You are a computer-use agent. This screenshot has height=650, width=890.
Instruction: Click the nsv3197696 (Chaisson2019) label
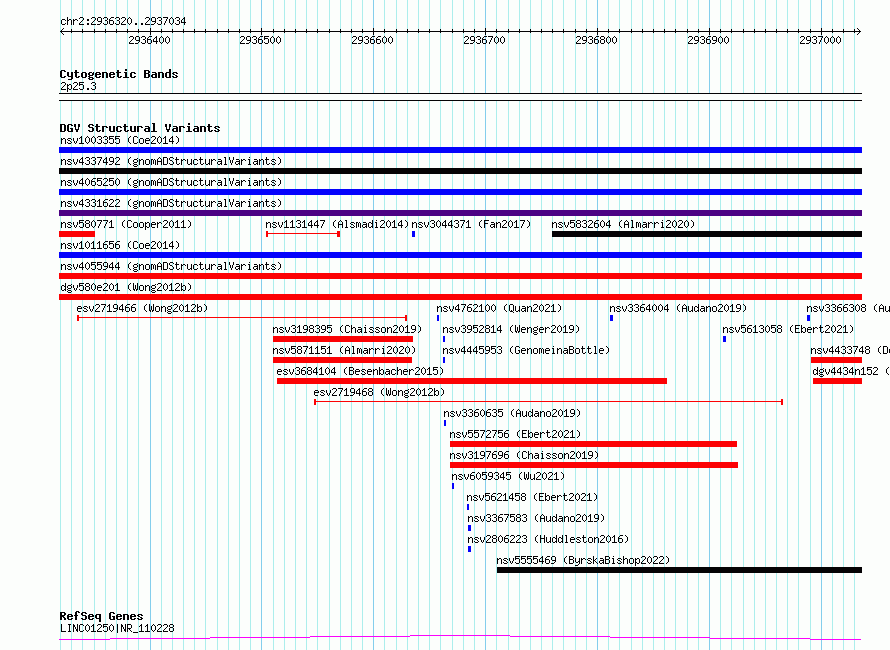[524, 455]
